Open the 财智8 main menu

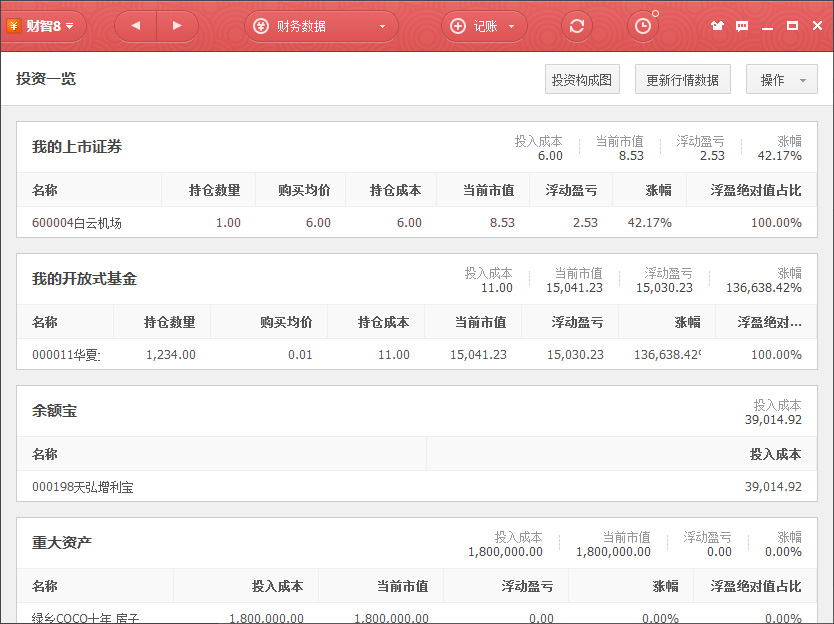[44, 26]
